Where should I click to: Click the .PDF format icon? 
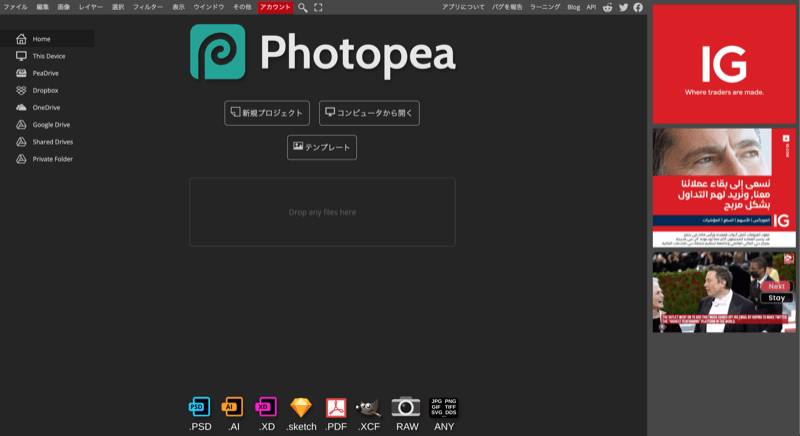tap(336, 407)
